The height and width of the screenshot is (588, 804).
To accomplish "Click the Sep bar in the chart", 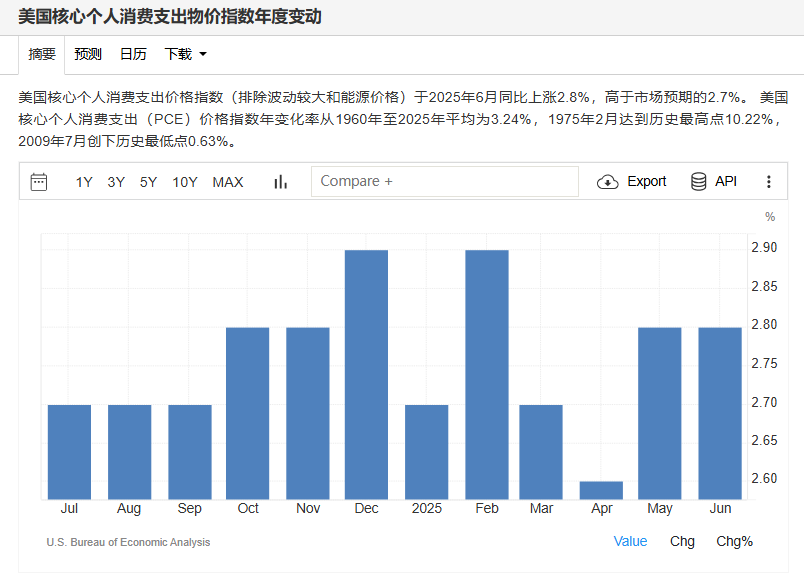I will 190,452.
